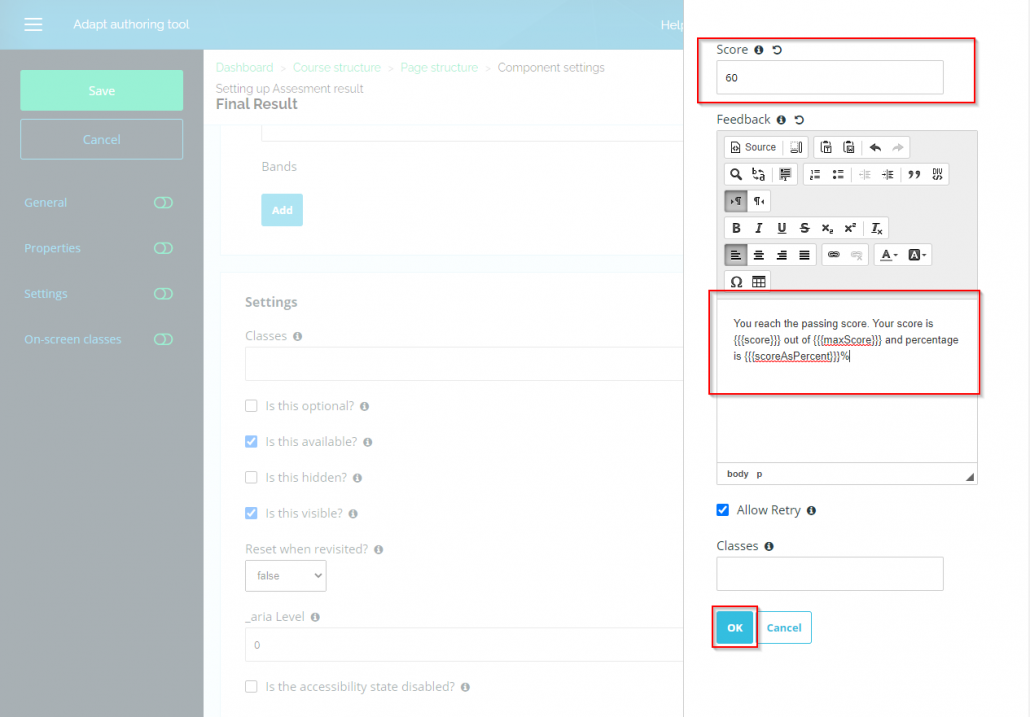Select the justify alignment option

point(804,254)
